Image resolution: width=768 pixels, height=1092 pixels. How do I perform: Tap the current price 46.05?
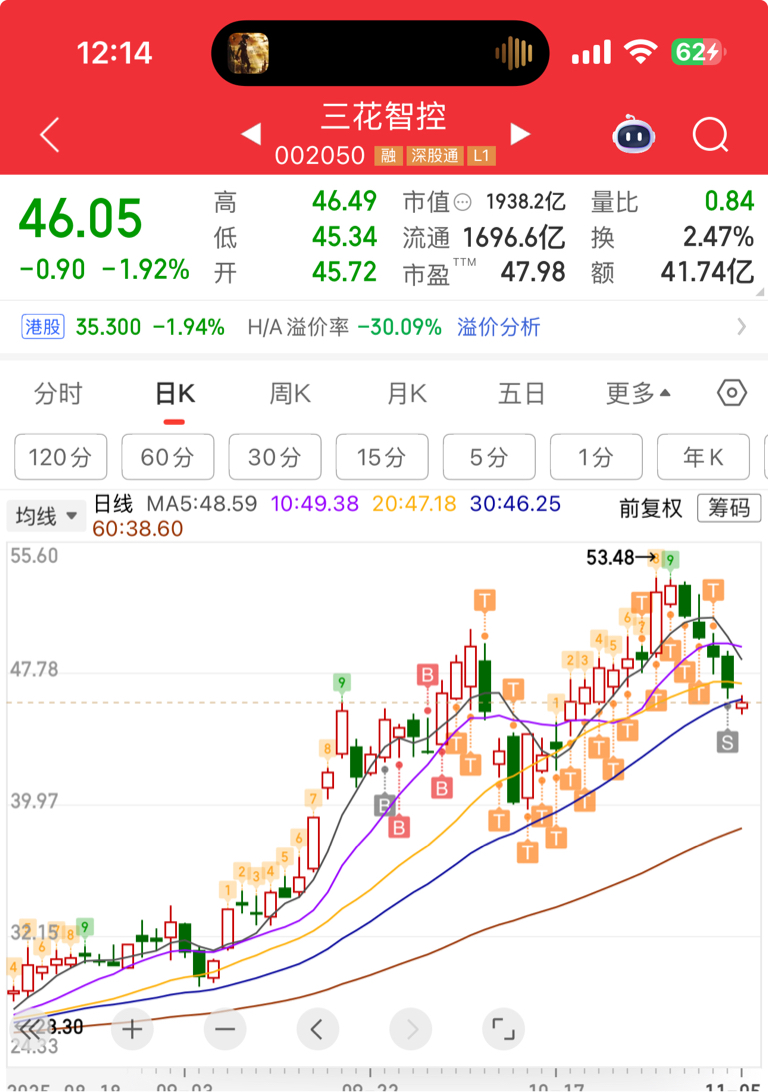81,218
